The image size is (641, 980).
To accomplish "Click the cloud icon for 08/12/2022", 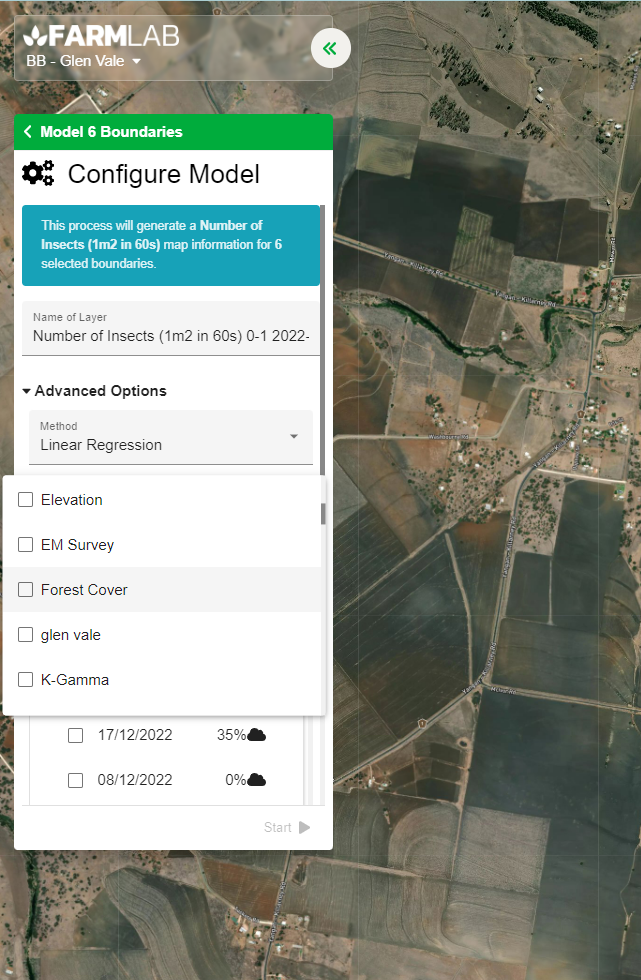I will pos(257,780).
